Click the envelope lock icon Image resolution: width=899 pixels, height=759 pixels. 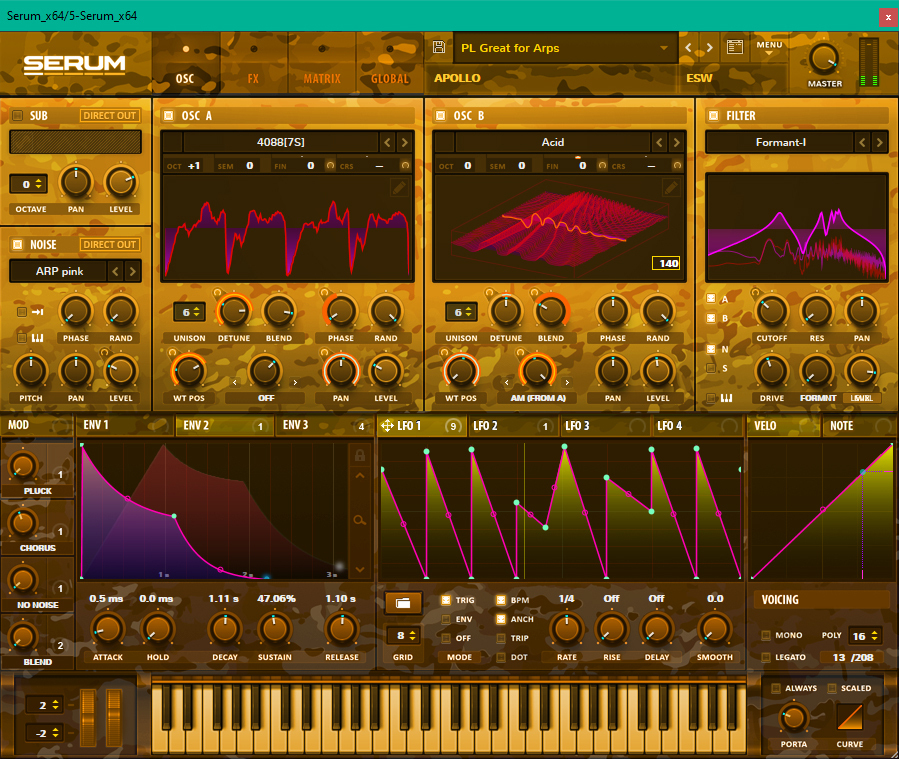click(x=360, y=455)
